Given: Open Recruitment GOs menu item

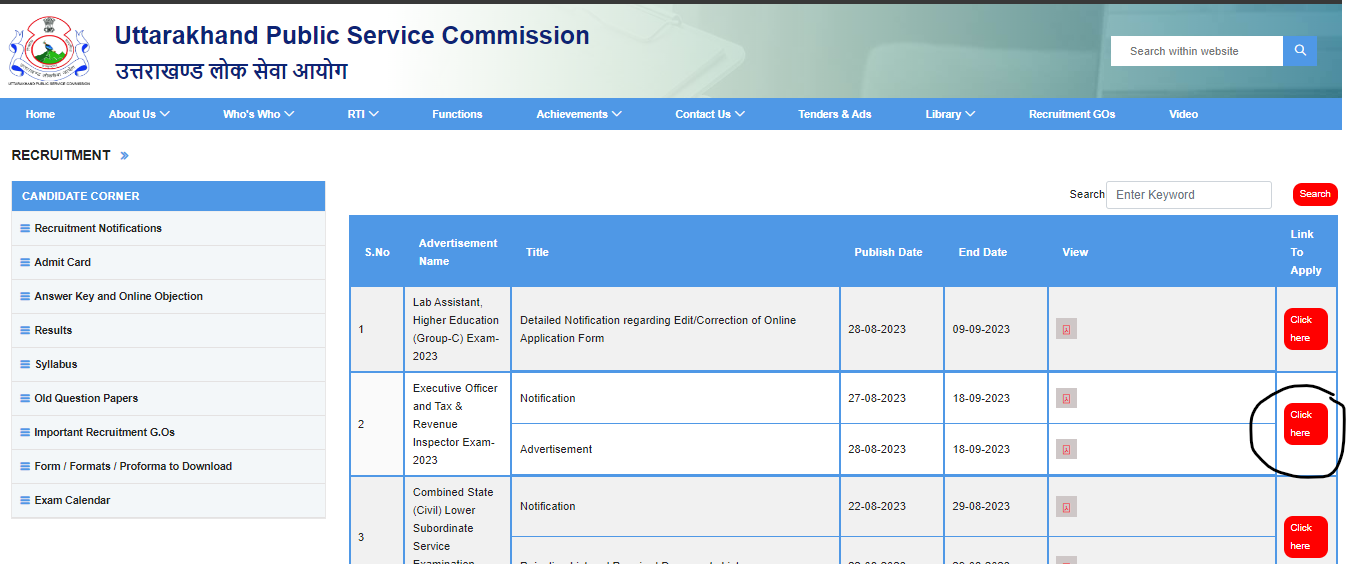Looking at the screenshot, I should (x=1072, y=114).
